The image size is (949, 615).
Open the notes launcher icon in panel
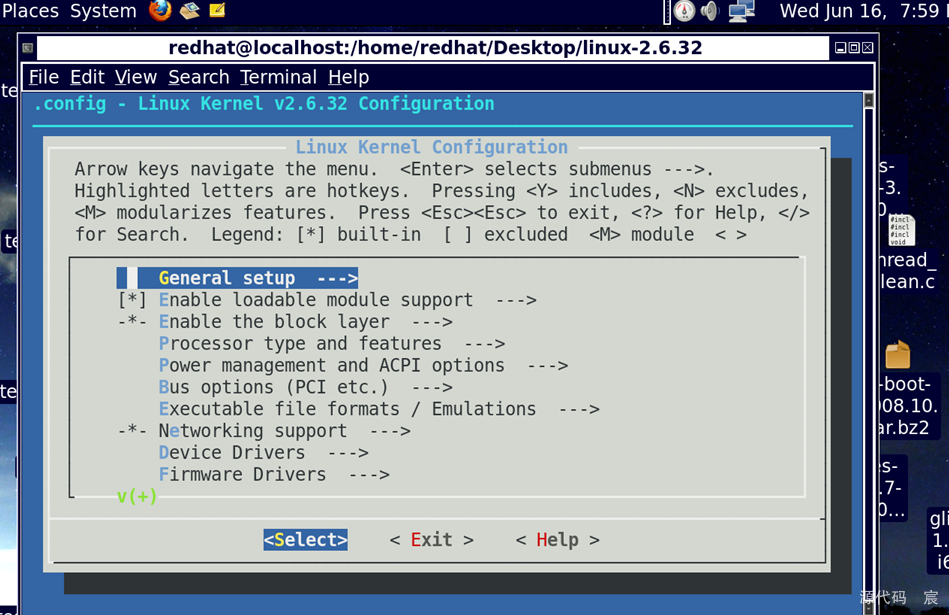point(217,10)
